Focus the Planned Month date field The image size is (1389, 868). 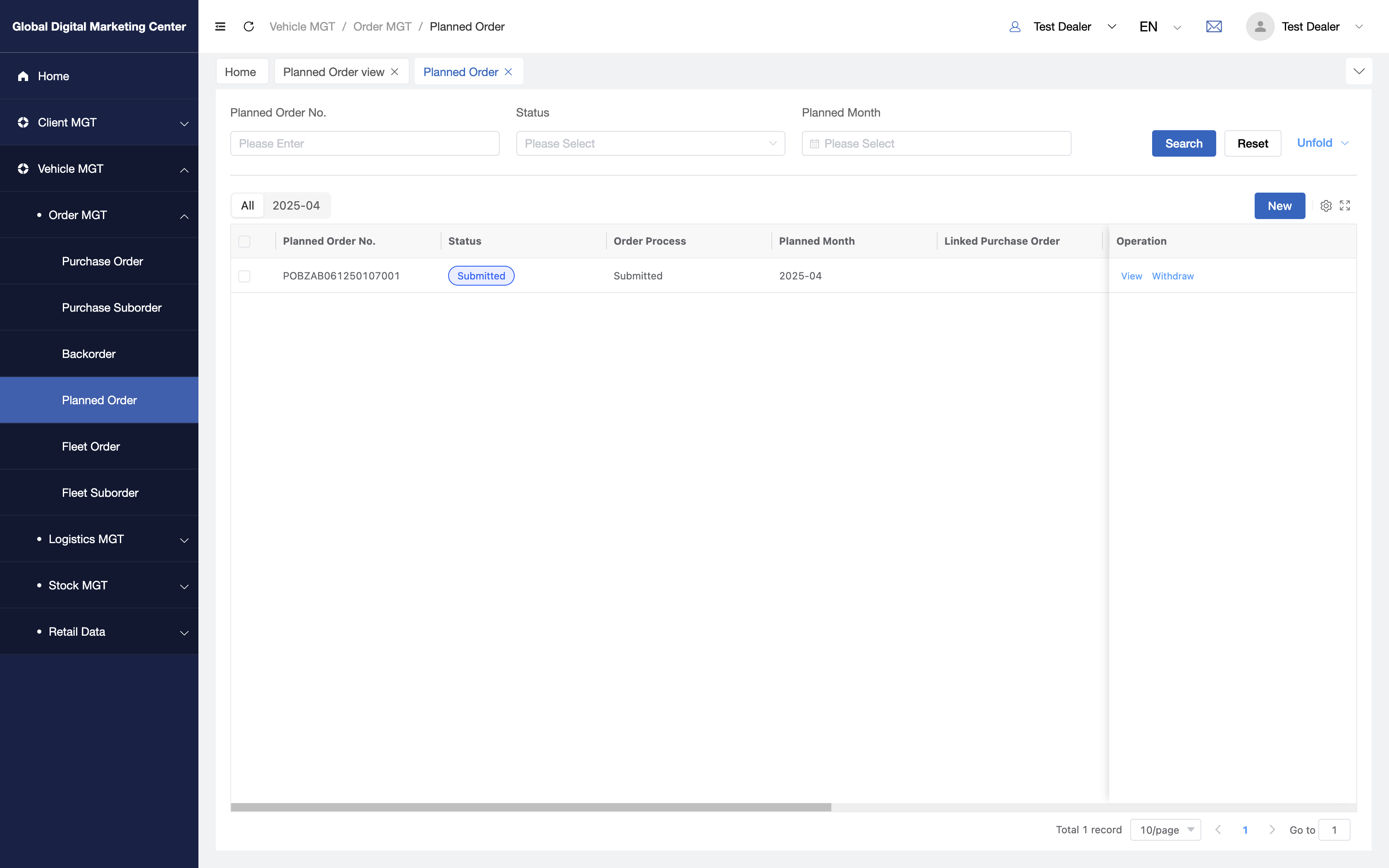tap(936, 143)
